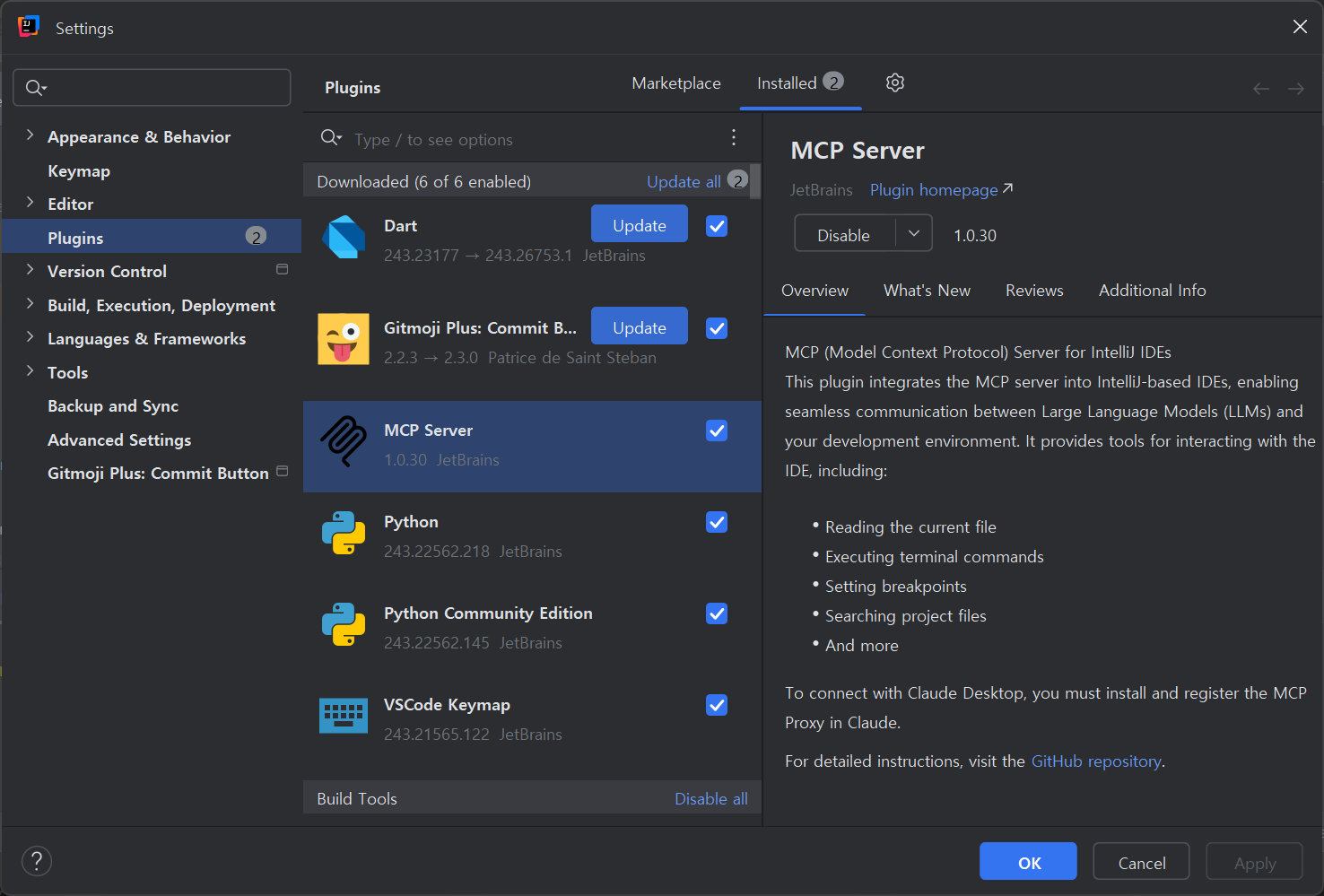This screenshot has height=896, width=1324.
Task: Click the plugin search magnifier icon
Action: point(331,137)
